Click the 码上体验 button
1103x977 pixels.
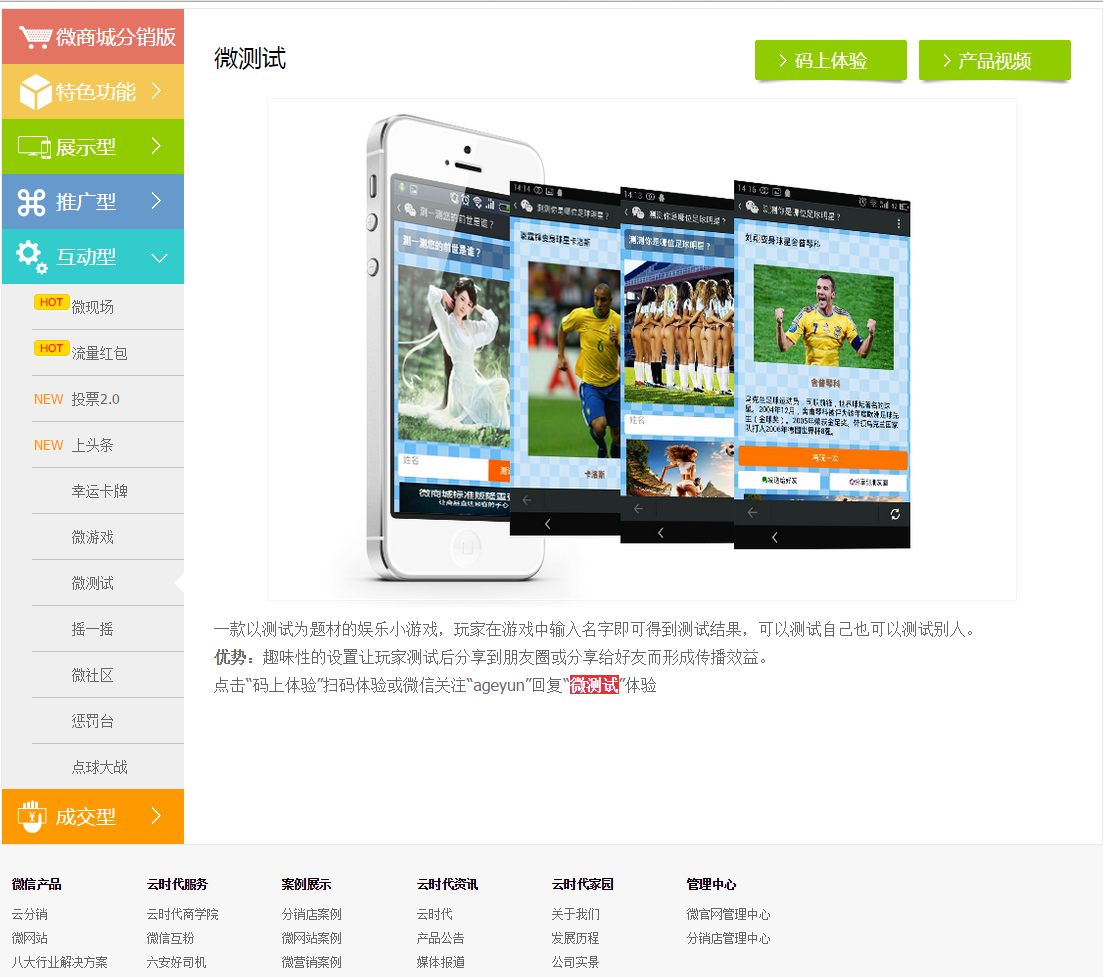[x=830, y=60]
